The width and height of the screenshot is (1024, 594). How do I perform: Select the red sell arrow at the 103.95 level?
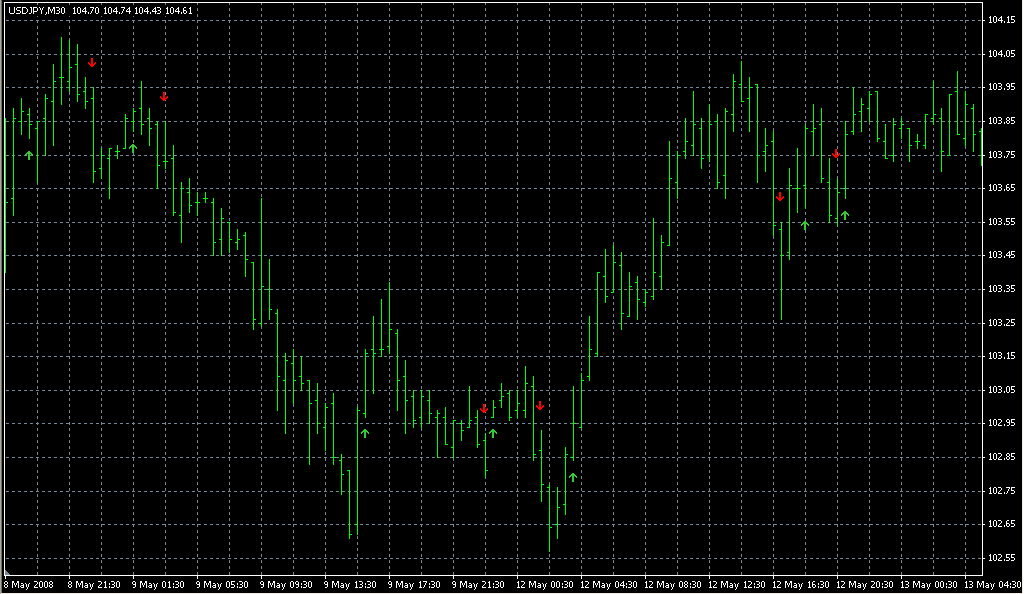tap(164, 97)
